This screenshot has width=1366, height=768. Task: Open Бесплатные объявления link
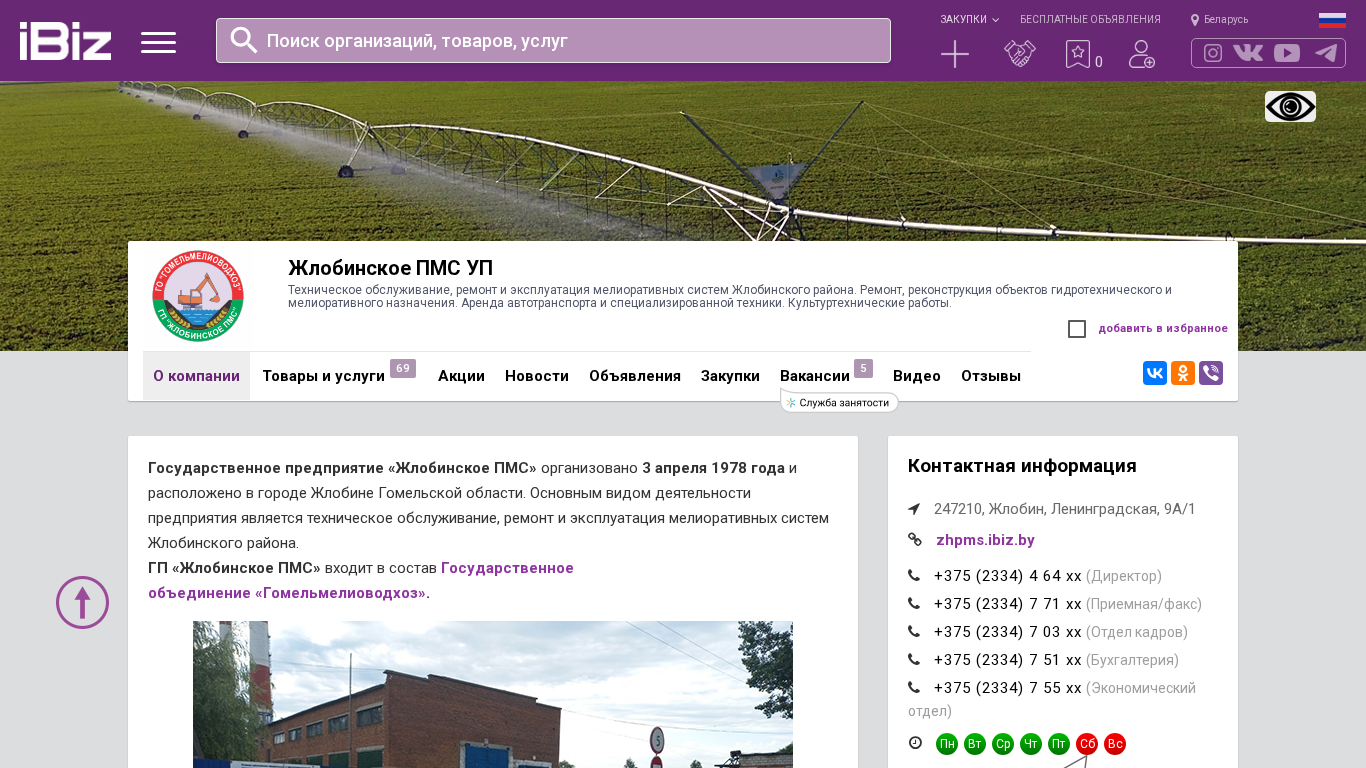tap(1090, 19)
